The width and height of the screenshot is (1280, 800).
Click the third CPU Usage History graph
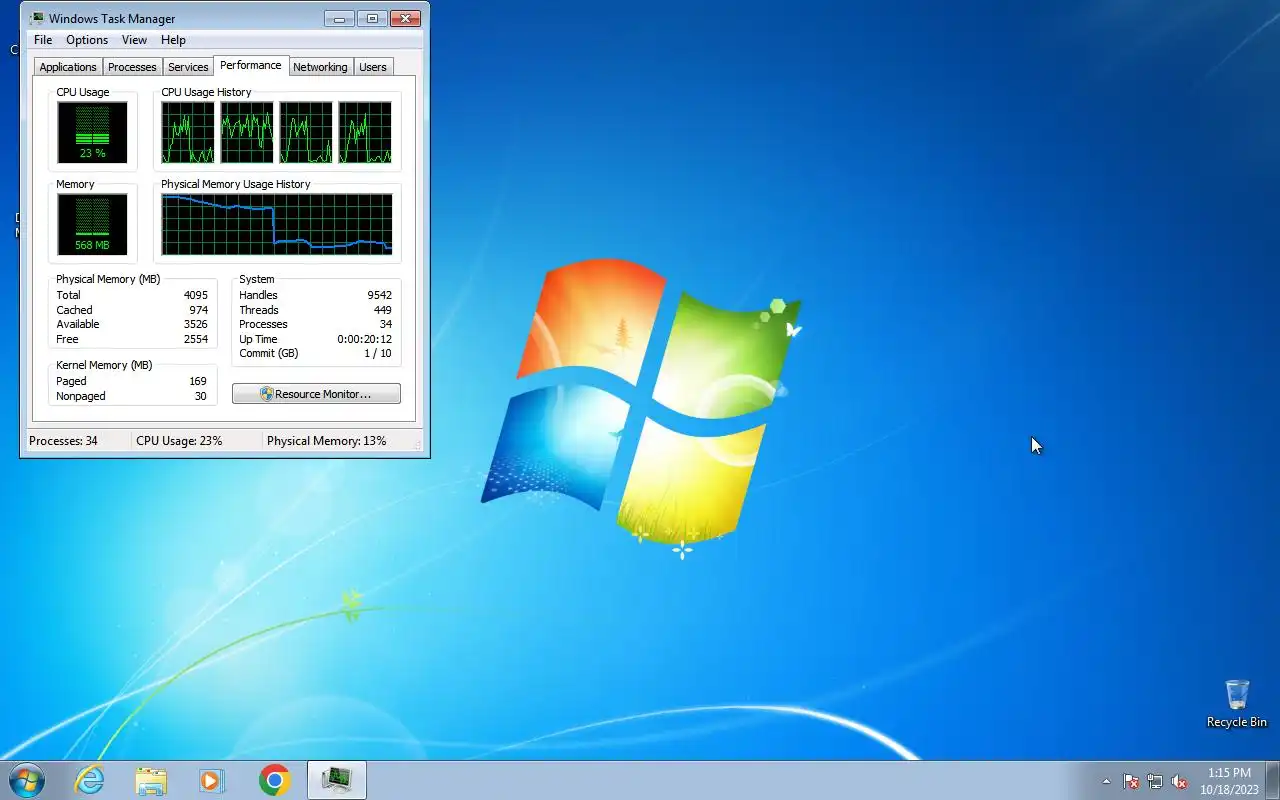[306, 132]
